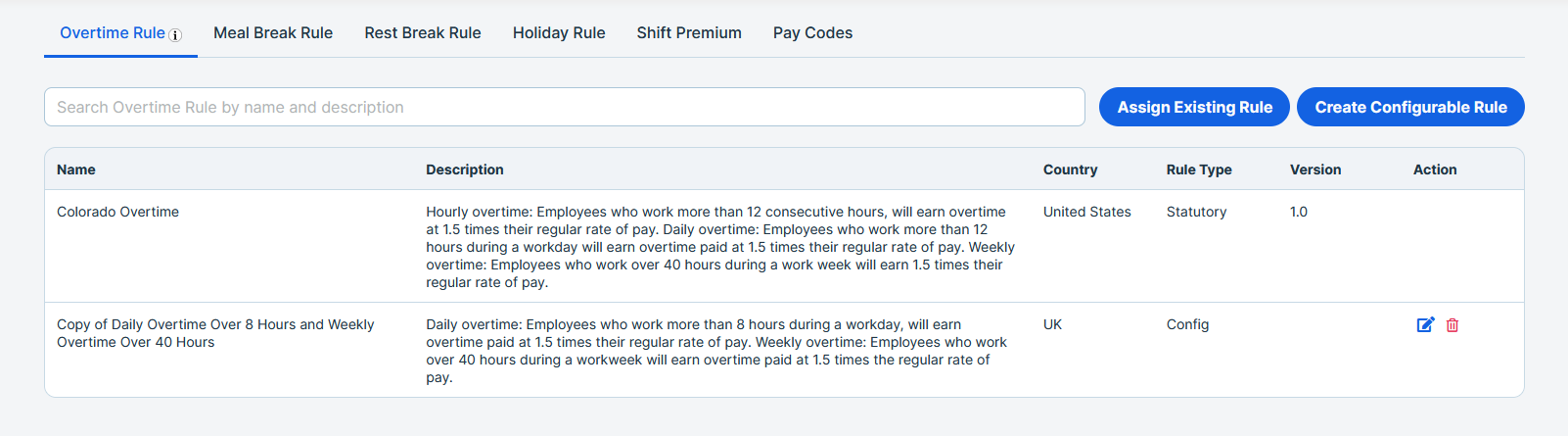
Task: Open the Overtime Rule tab
Action: click(x=113, y=32)
